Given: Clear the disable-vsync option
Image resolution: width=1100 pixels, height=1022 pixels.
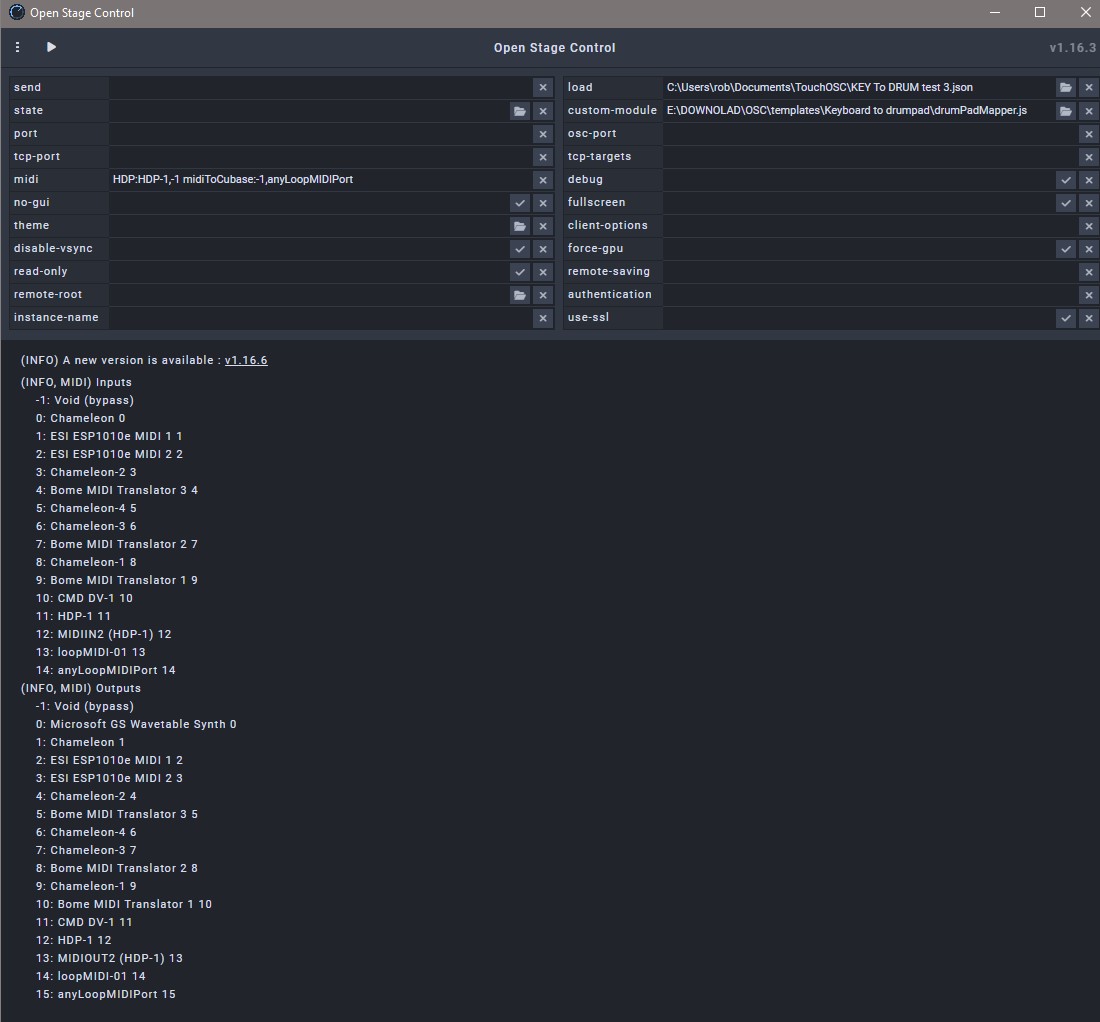Looking at the screenshot, I should 542,249.
